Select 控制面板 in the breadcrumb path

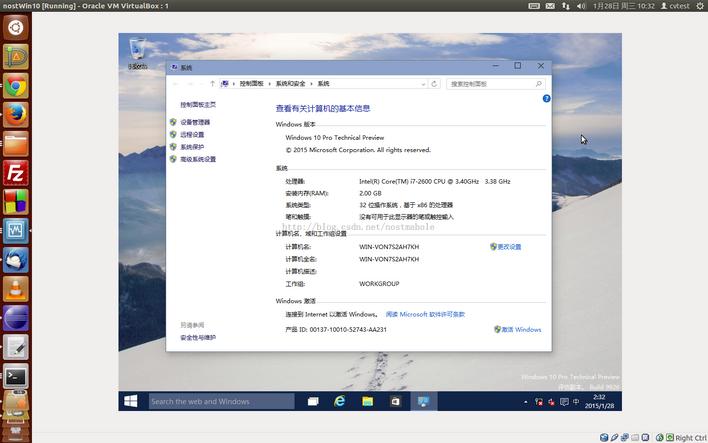(x=252, y=84)
